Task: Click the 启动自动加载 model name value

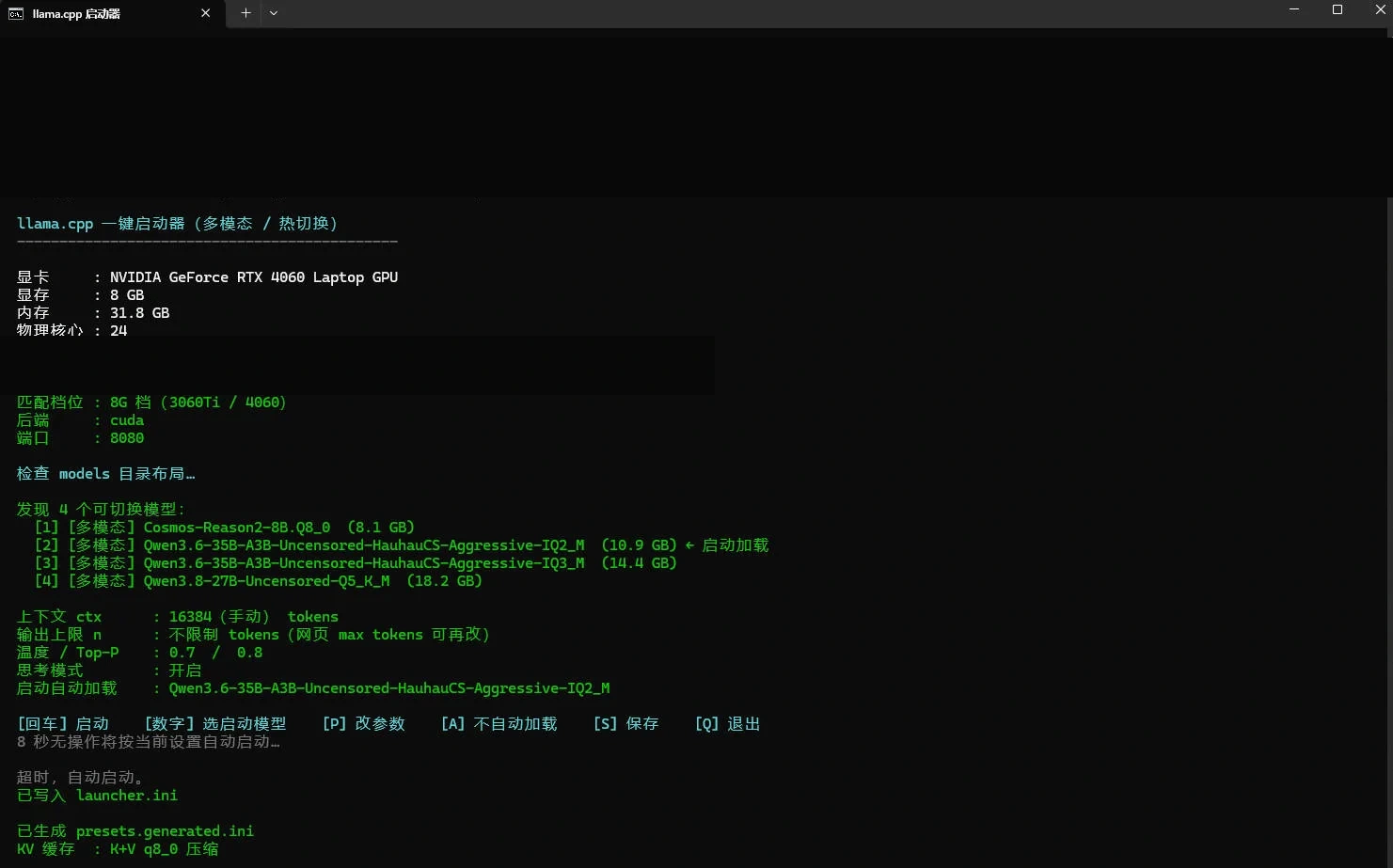Action: tap(389, 688)
